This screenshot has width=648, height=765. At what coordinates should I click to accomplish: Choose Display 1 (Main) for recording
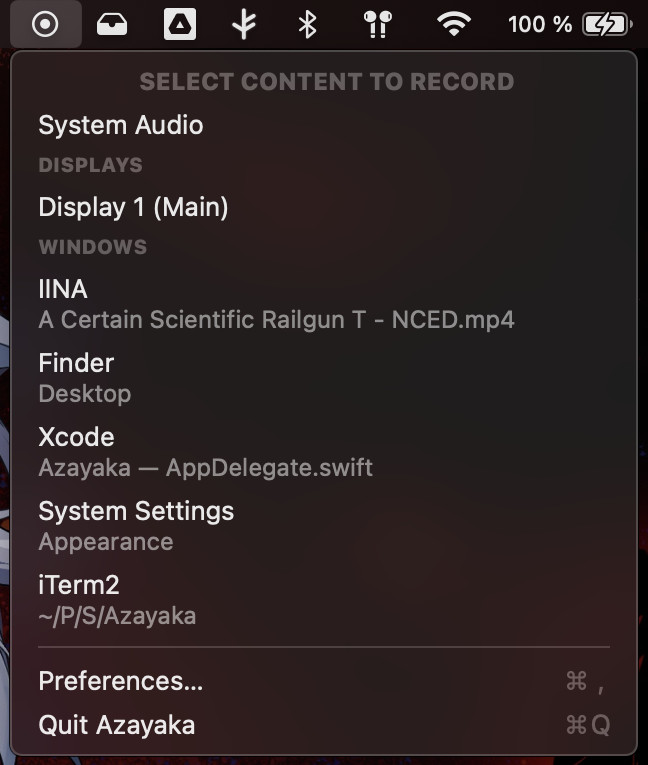[x=324, y=207]
